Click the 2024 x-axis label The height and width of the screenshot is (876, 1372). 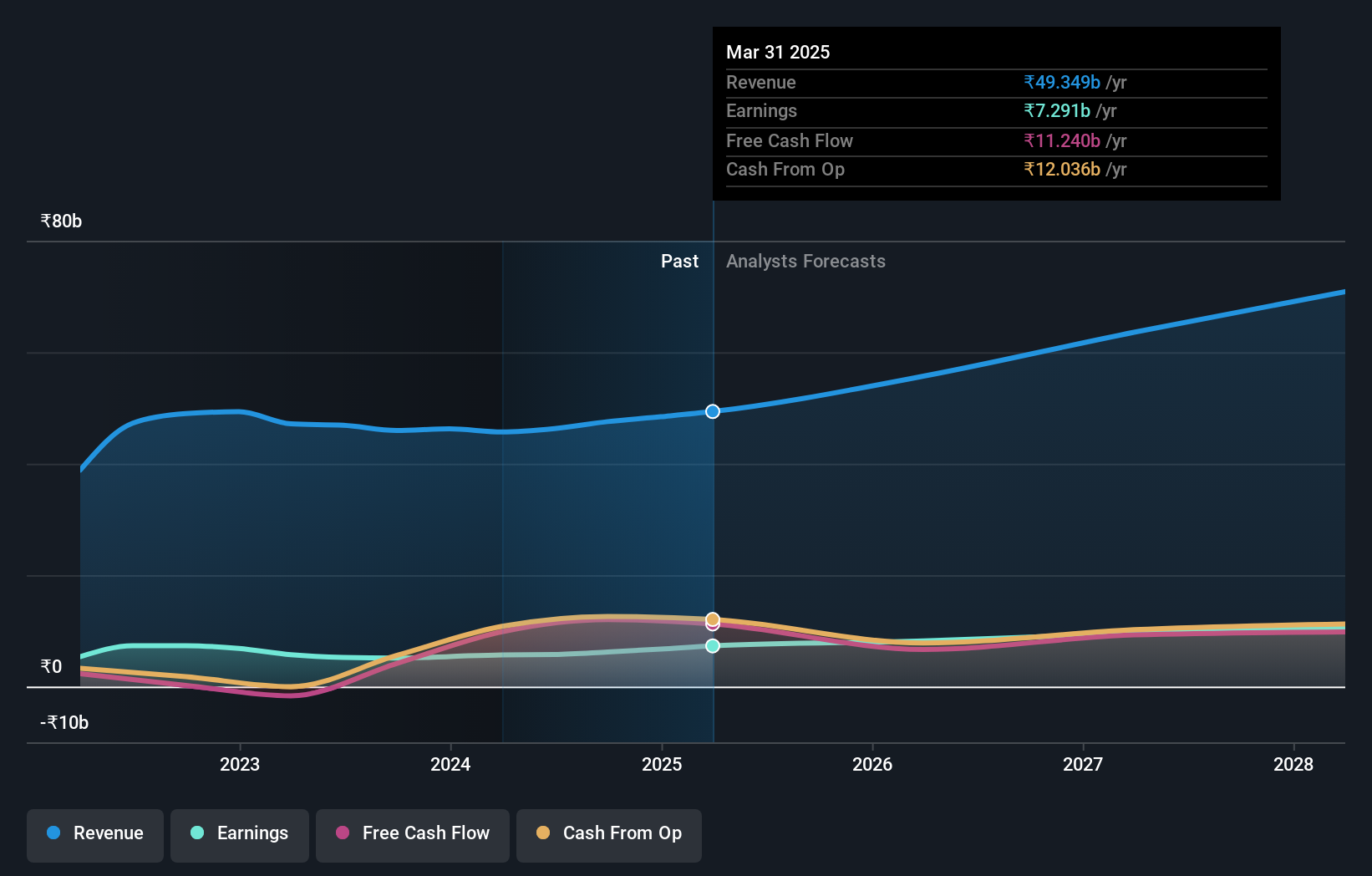click(x=450, y=764)
